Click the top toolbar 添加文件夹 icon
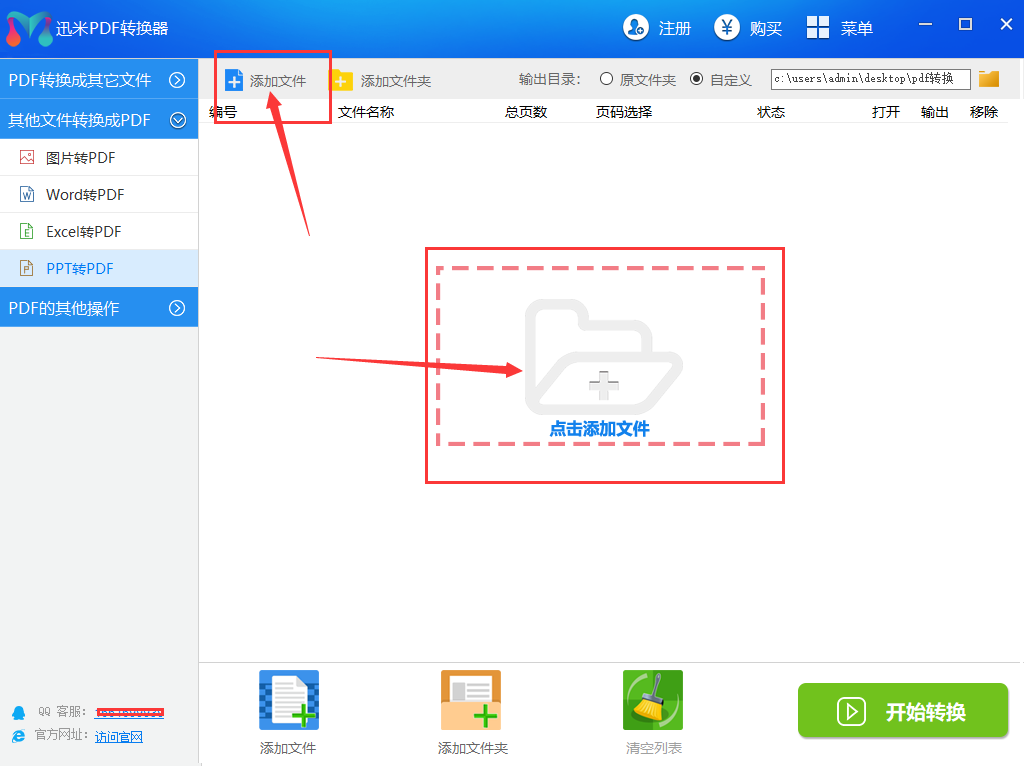 [342, 80]
